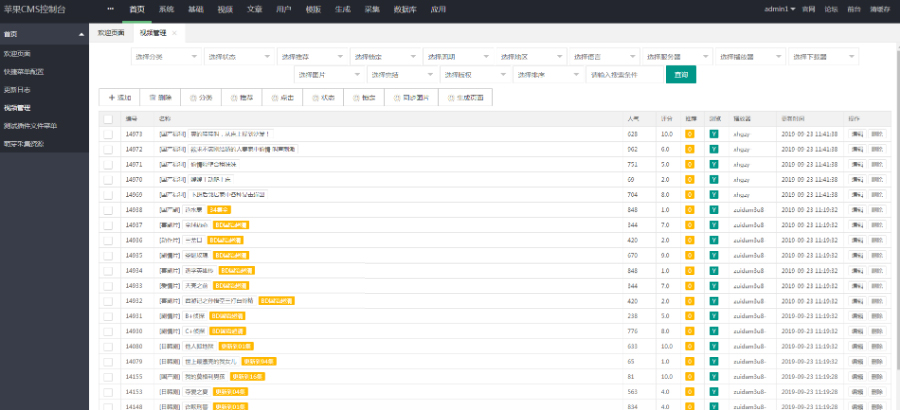Click orange recommend badge in row 14072
Viewport: 900px width, 410px height.
[x=689, y=149]
